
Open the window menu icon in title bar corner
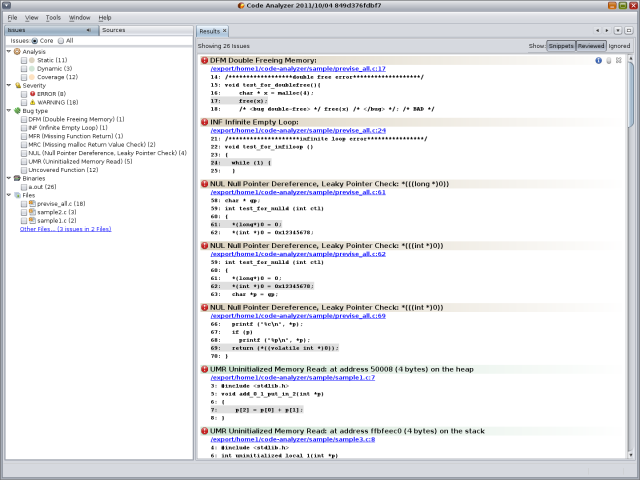tap(6, 5)
